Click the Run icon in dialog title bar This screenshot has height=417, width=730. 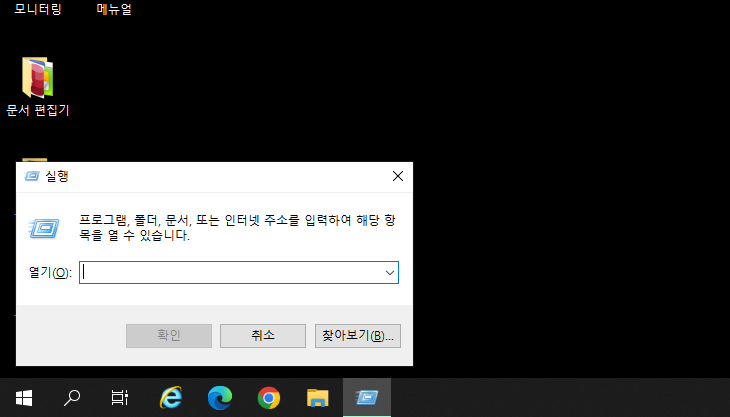tap(32, 176)
